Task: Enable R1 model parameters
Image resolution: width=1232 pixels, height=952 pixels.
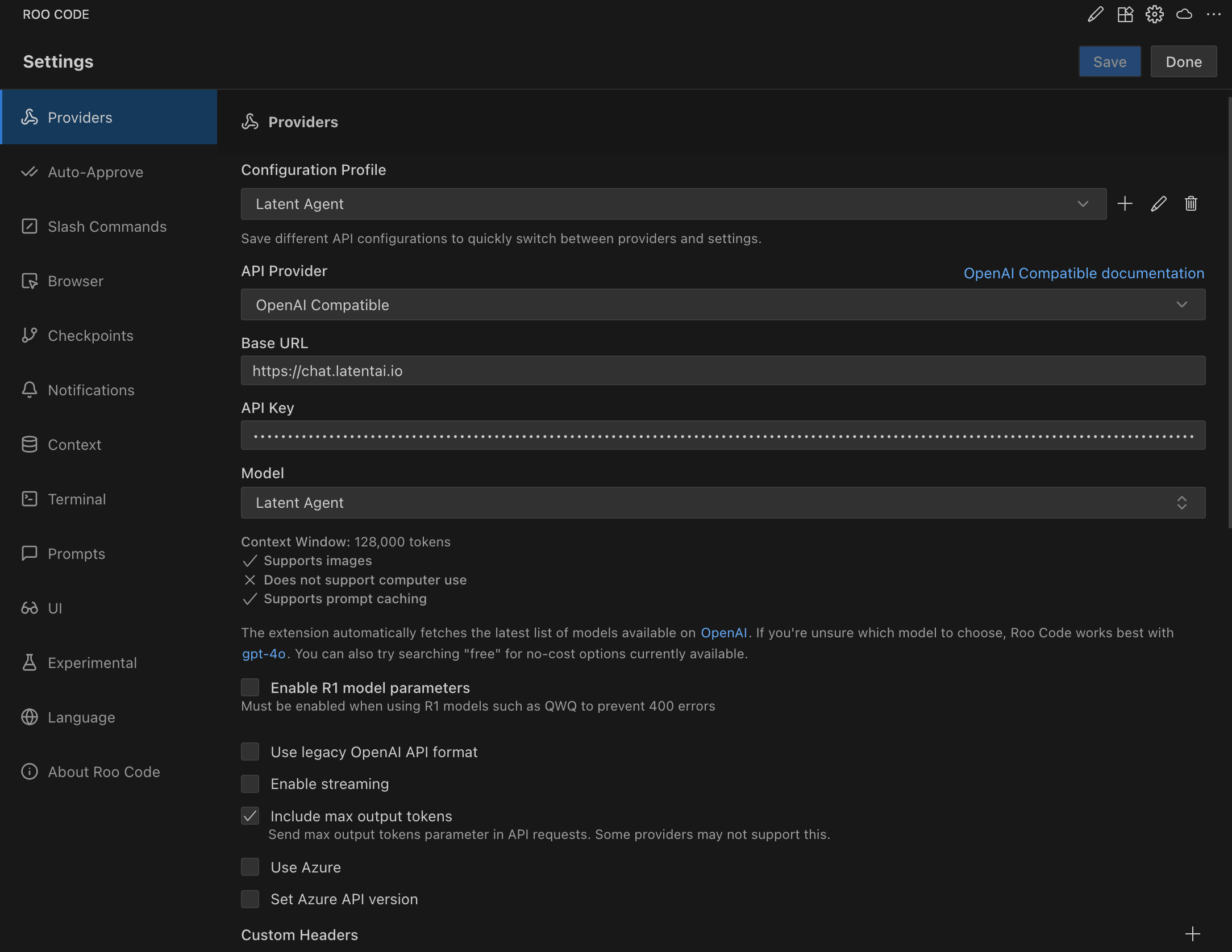Action: click(x=250, y=687)
